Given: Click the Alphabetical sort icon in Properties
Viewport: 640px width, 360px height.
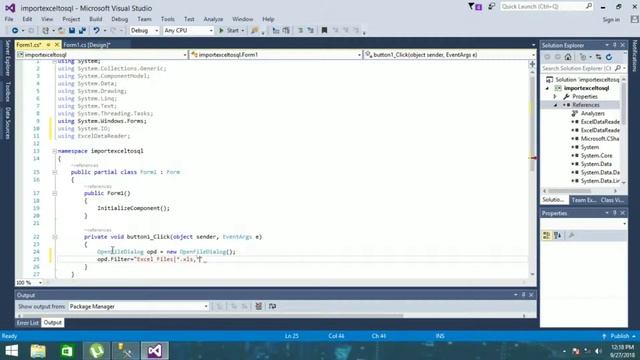Looking at the screenshot, I should coord(558,236).
